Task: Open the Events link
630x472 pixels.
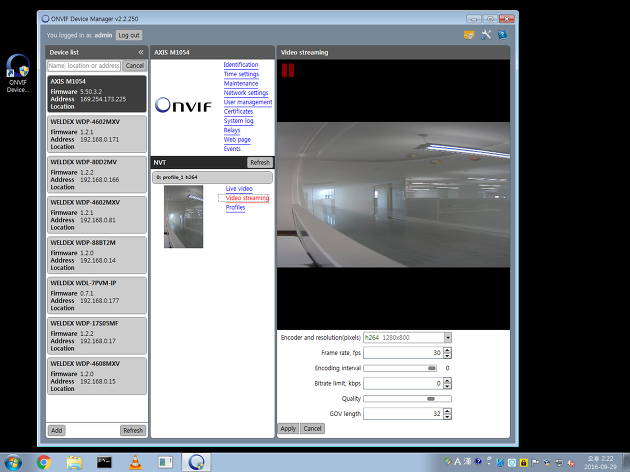Action: [x=232, y=149]
